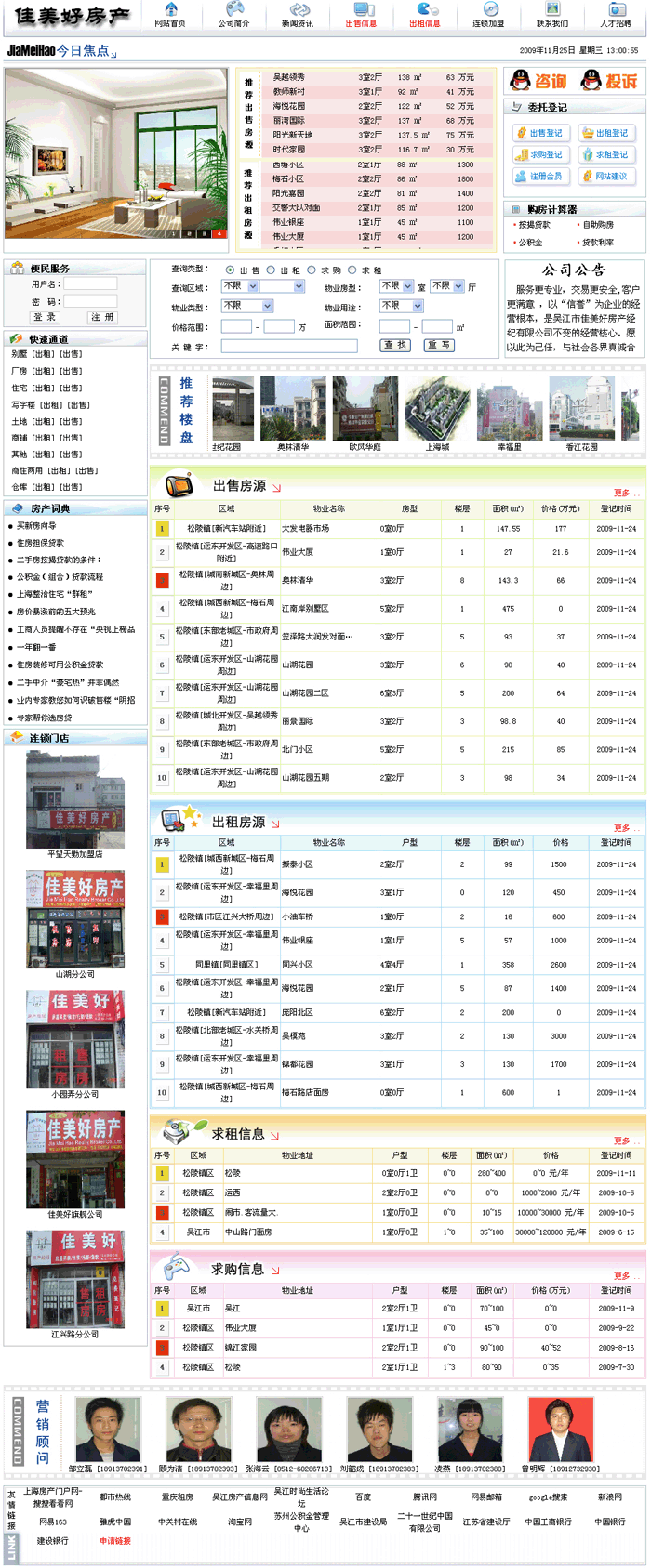Click the 投诉 QQ penguin icon
This screenshot has height=1568, width=651.
pos(591,82)
